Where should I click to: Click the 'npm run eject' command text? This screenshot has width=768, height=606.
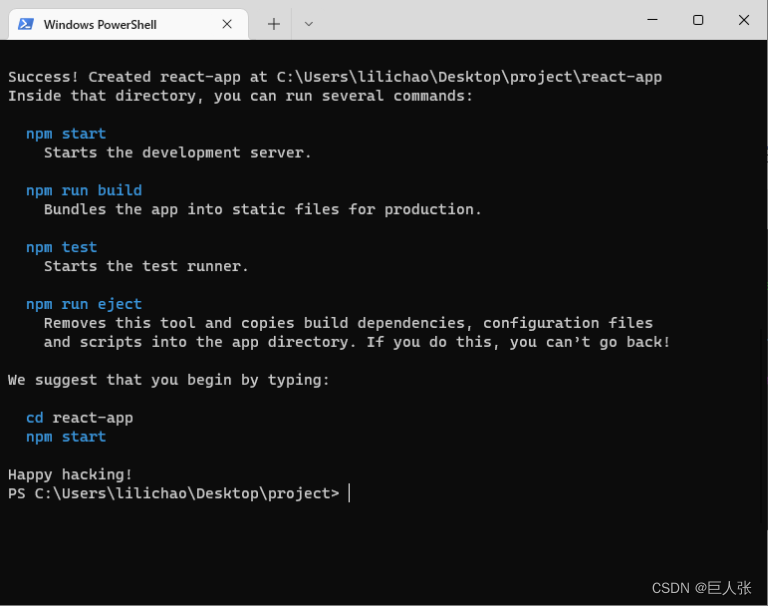pyautogui.click(x=84, y=304)
